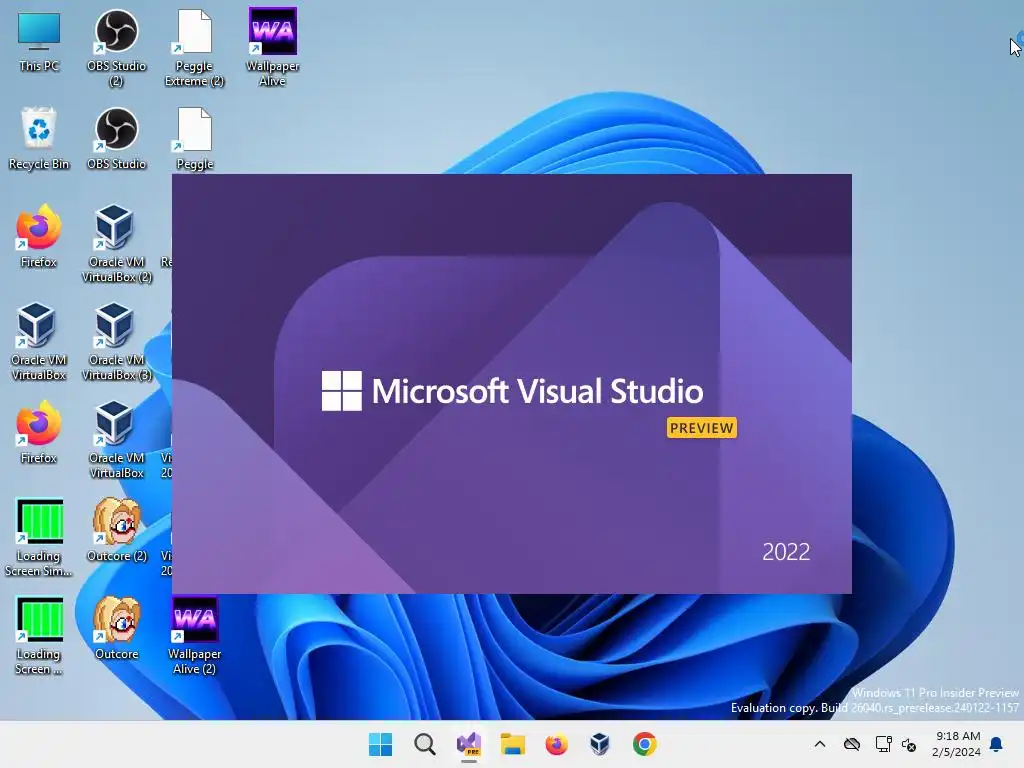Launch Google Chrome from the taskbar
This screenshot has height=768, width=1024.
pos(645,744)
